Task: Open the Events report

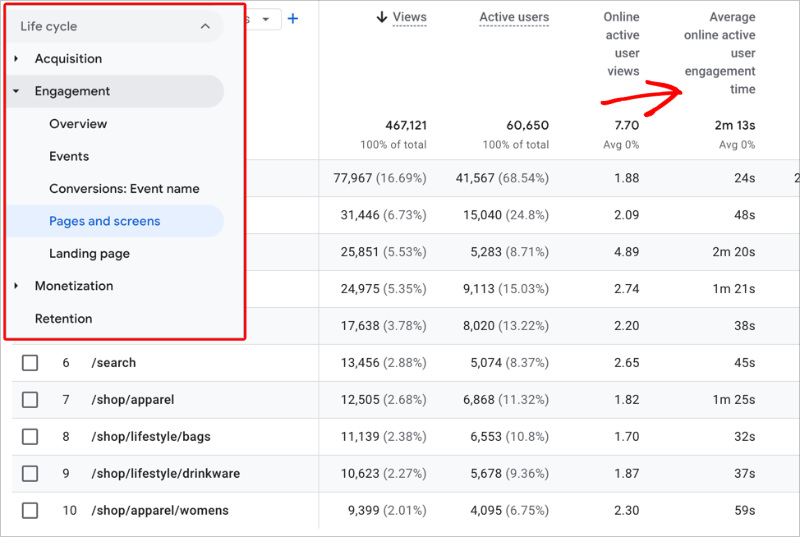Action: tap(69, 157)
